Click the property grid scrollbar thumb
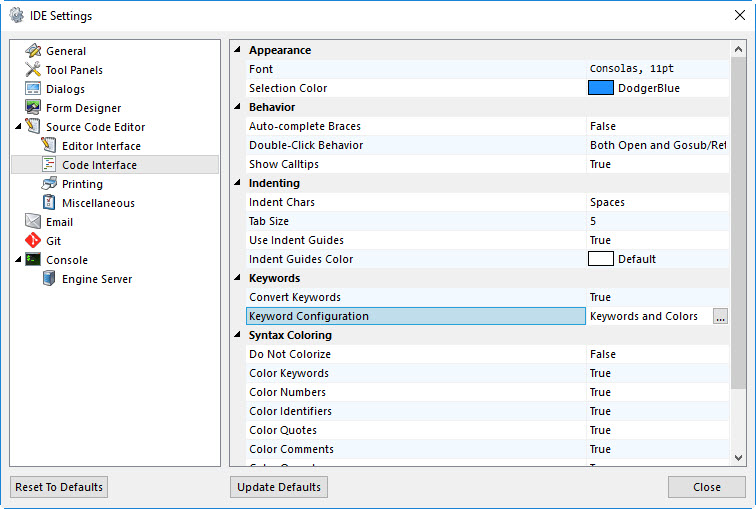This screenshot has width=756, height=509. (738, 223)
